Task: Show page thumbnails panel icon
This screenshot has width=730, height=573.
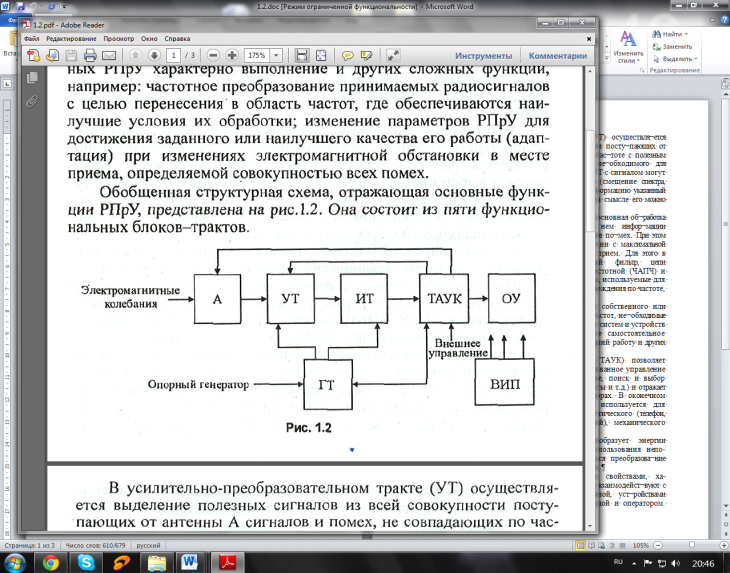Action: 32,77
